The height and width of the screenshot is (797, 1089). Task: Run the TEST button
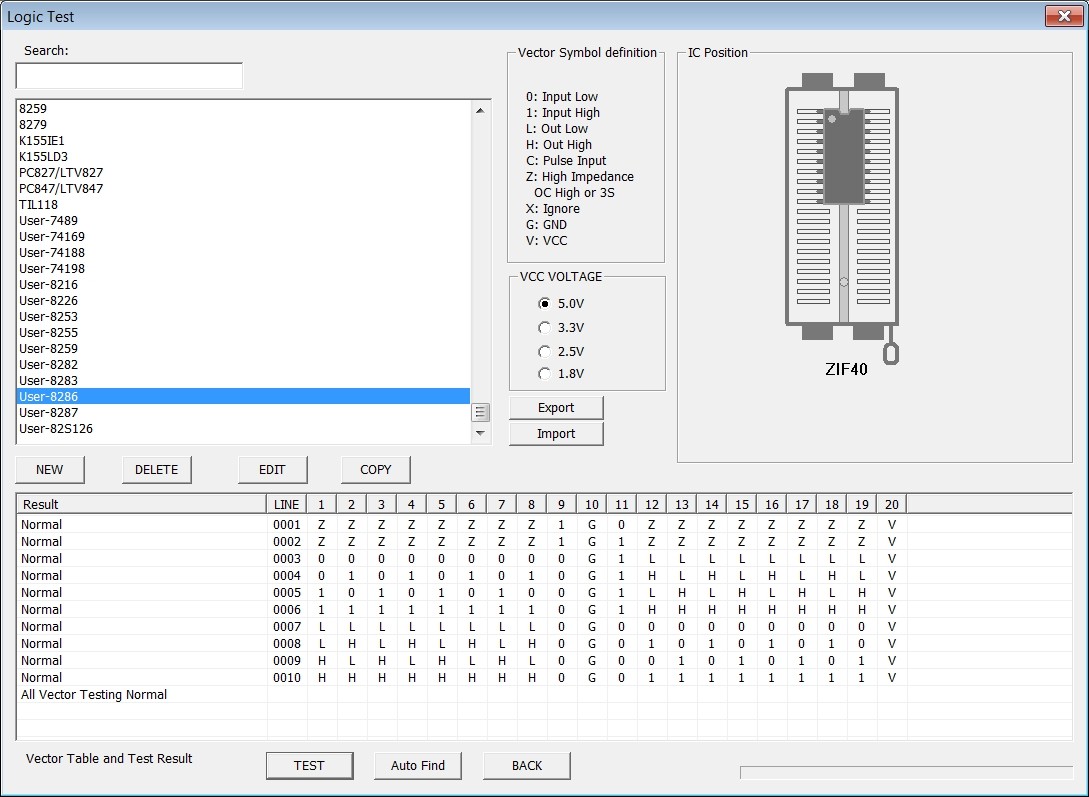point(309,766)
